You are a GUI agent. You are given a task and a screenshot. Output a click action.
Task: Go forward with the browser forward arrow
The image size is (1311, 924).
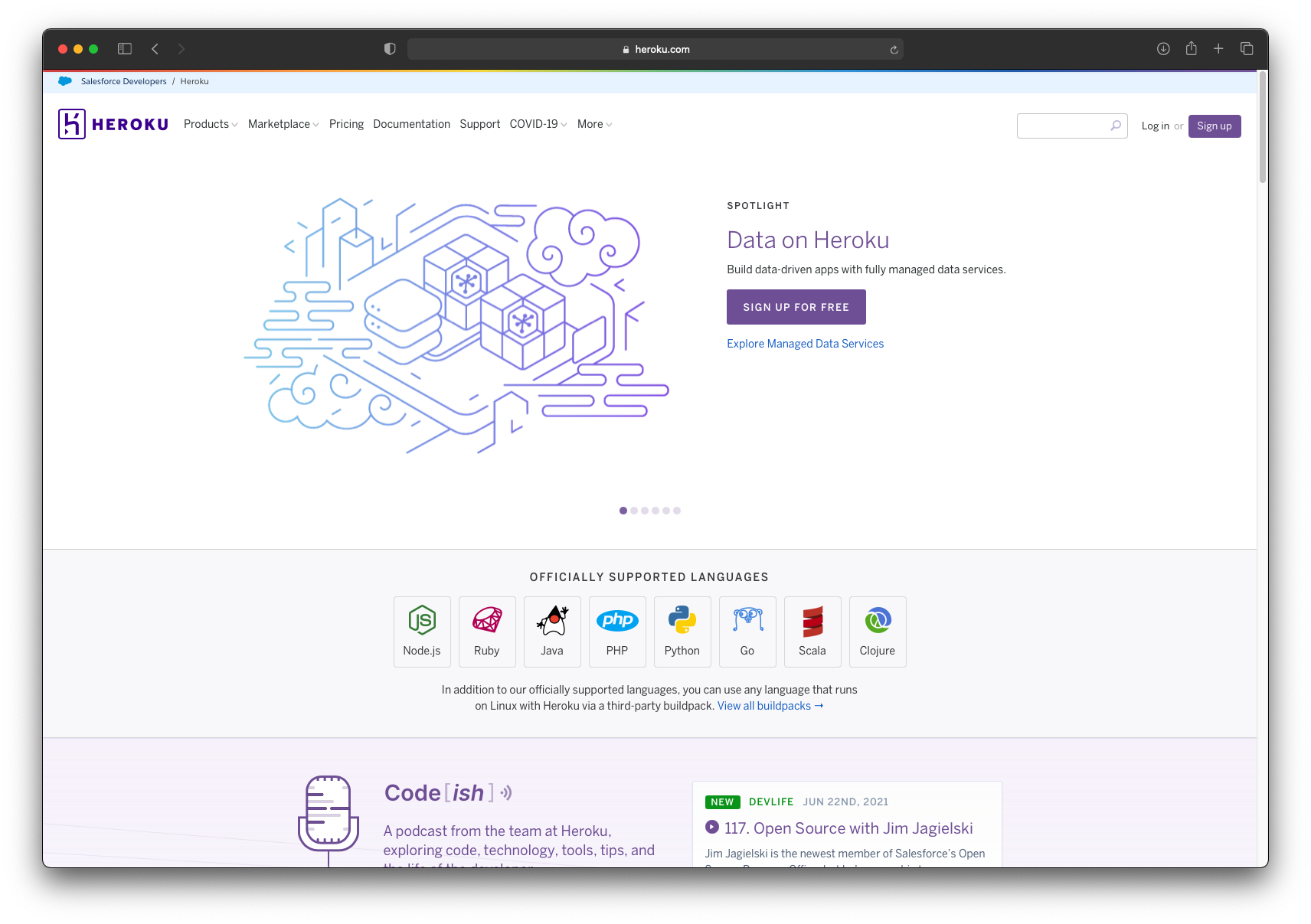pyautogui.click(x=181, y=49)
